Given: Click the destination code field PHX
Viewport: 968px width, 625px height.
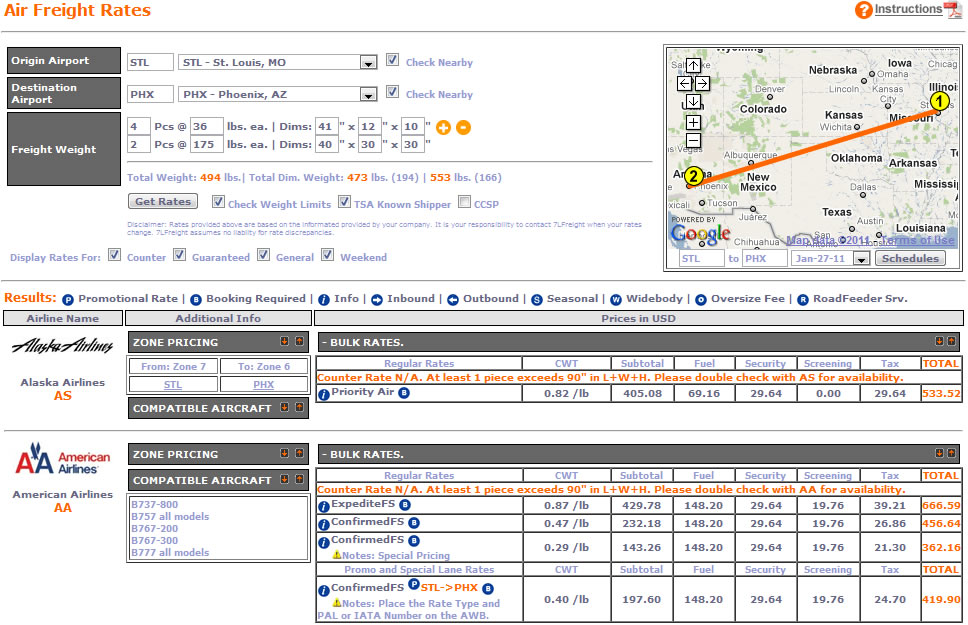Looking at the screenshot, I should pyautogui.click(x=150, y=94).
